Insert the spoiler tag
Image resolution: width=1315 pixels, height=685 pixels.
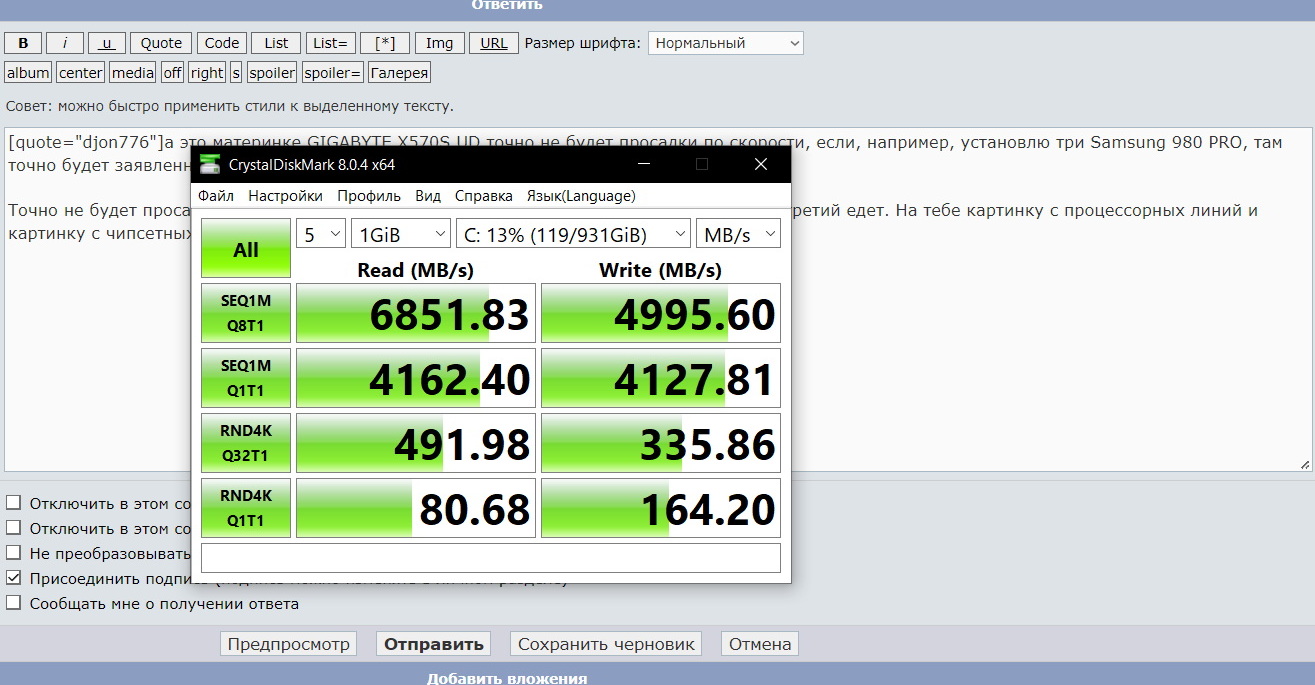pos(272,73)
